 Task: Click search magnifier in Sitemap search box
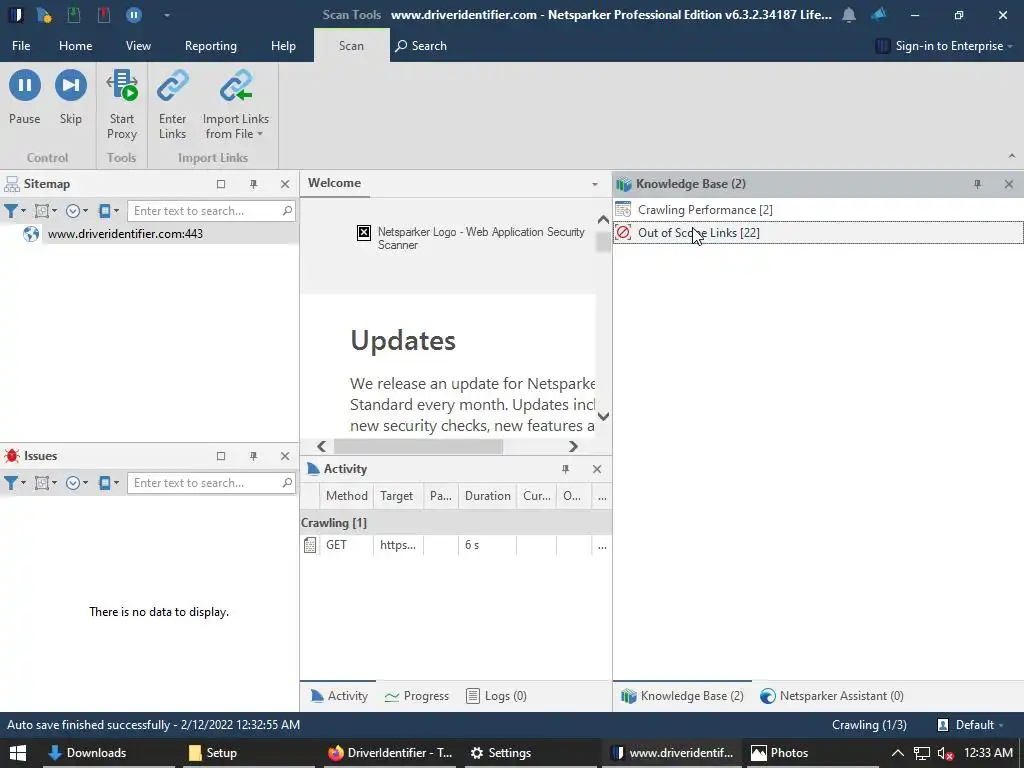tap(287, 210)
